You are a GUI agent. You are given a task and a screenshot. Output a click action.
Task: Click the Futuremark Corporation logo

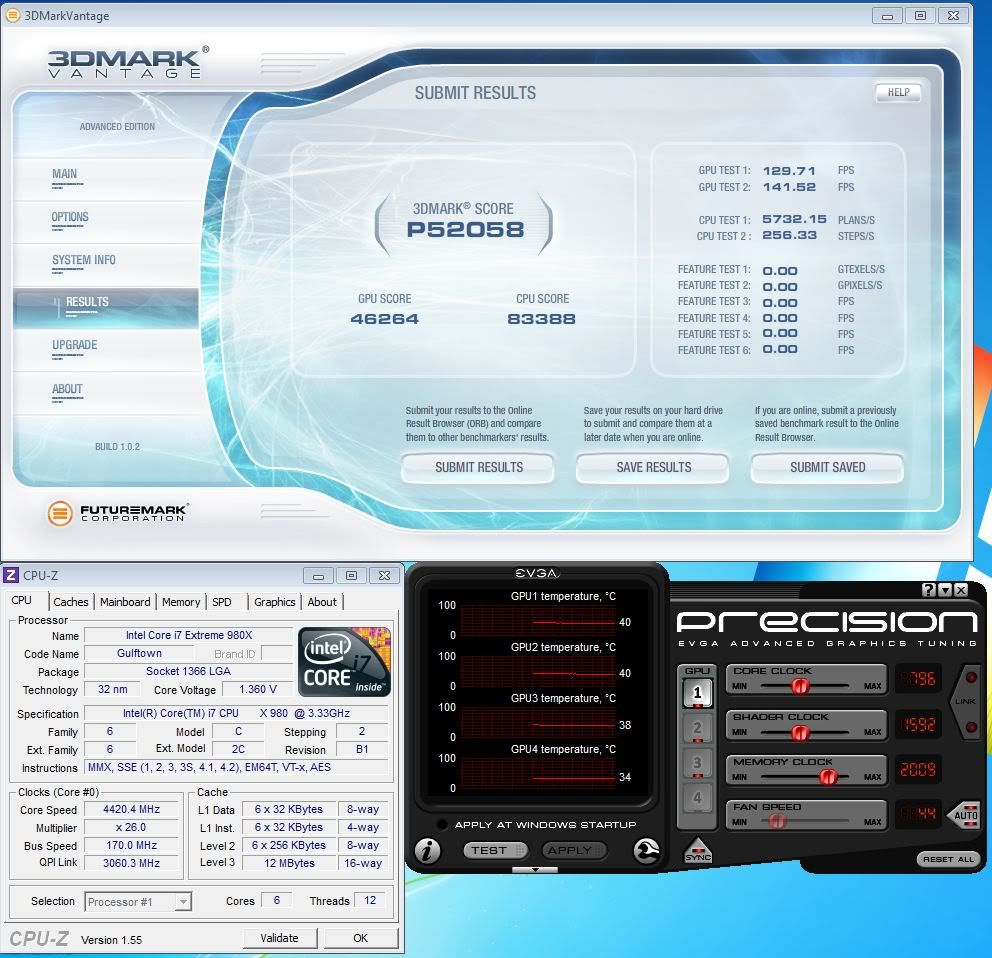pyautogui.click(x=118, y=513)
